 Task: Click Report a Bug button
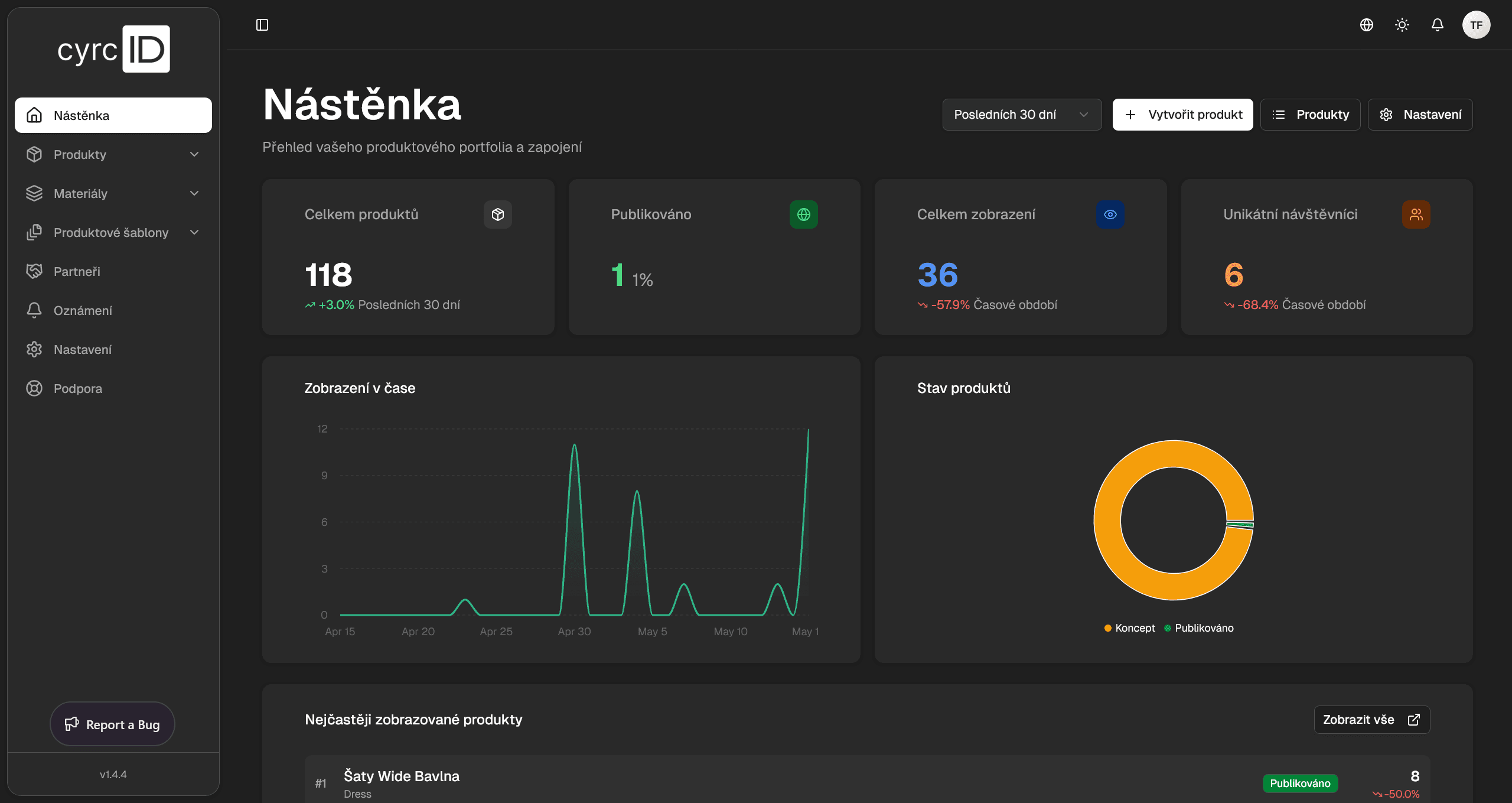[x=112, y=724]
